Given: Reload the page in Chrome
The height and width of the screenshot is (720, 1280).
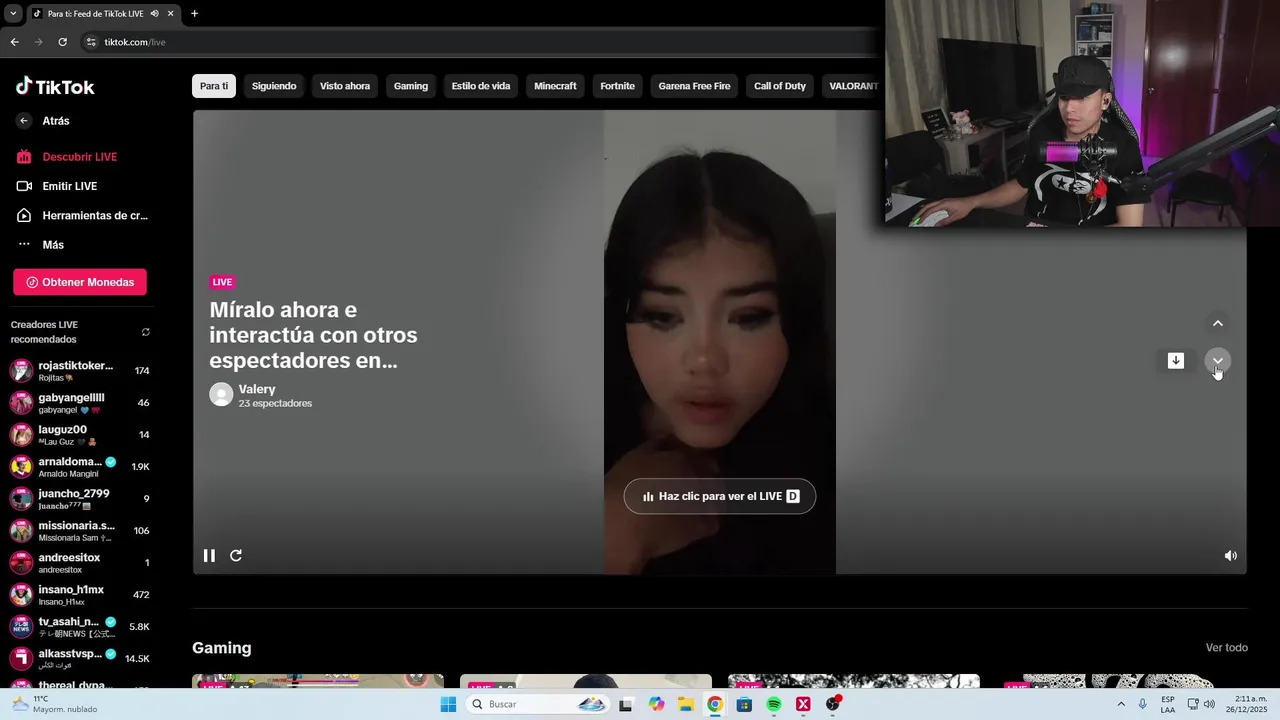Looking at the screenshot, I should tap(62, 42).
